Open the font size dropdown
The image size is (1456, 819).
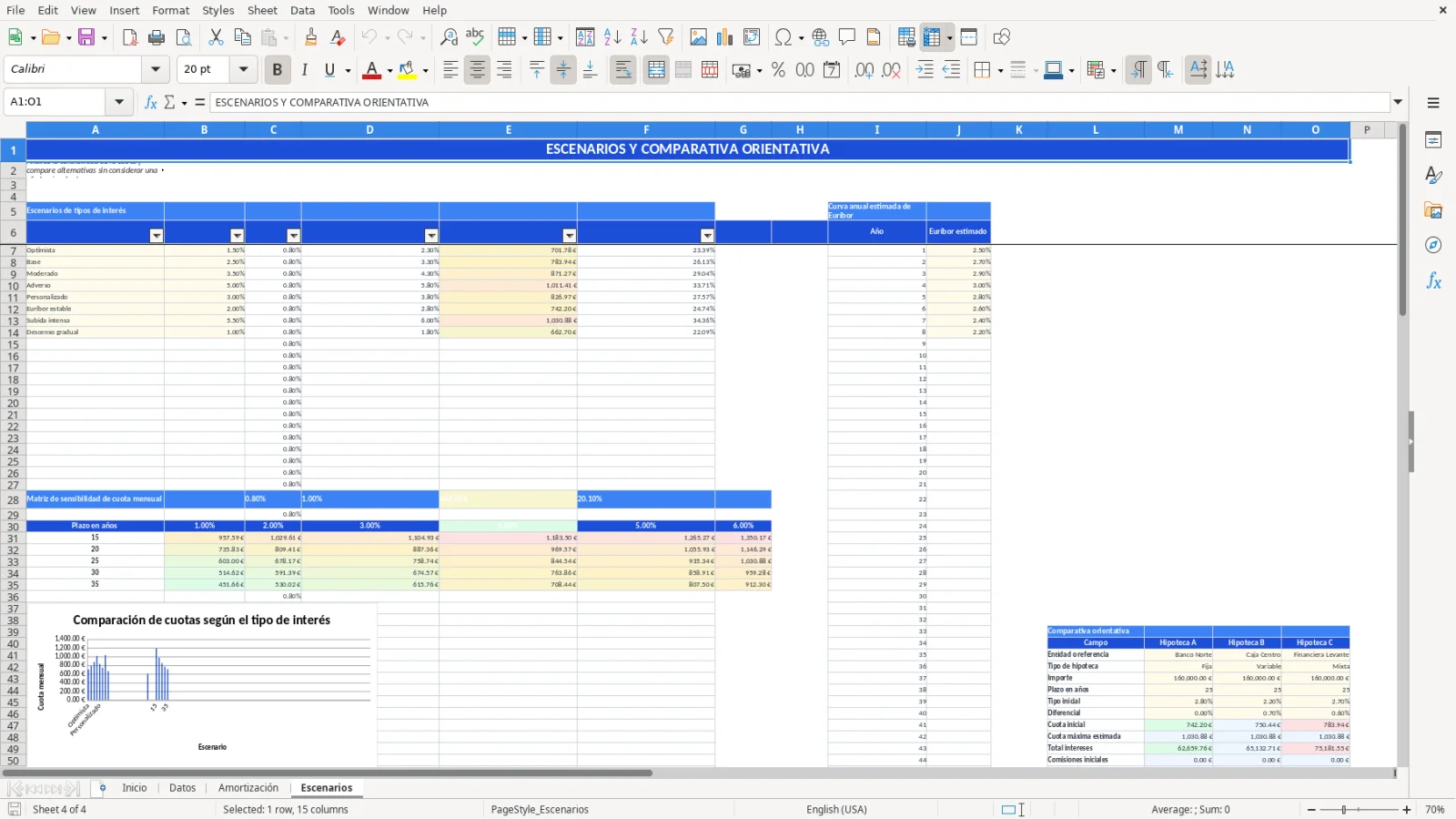[x=243, y=69]
